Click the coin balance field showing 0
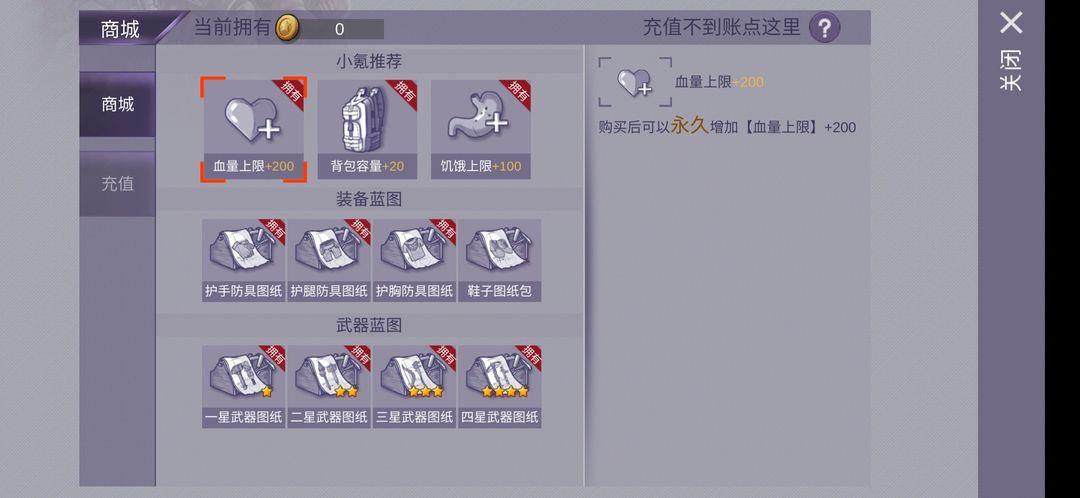Screen dimensions: 1080x498 [340, 29]
